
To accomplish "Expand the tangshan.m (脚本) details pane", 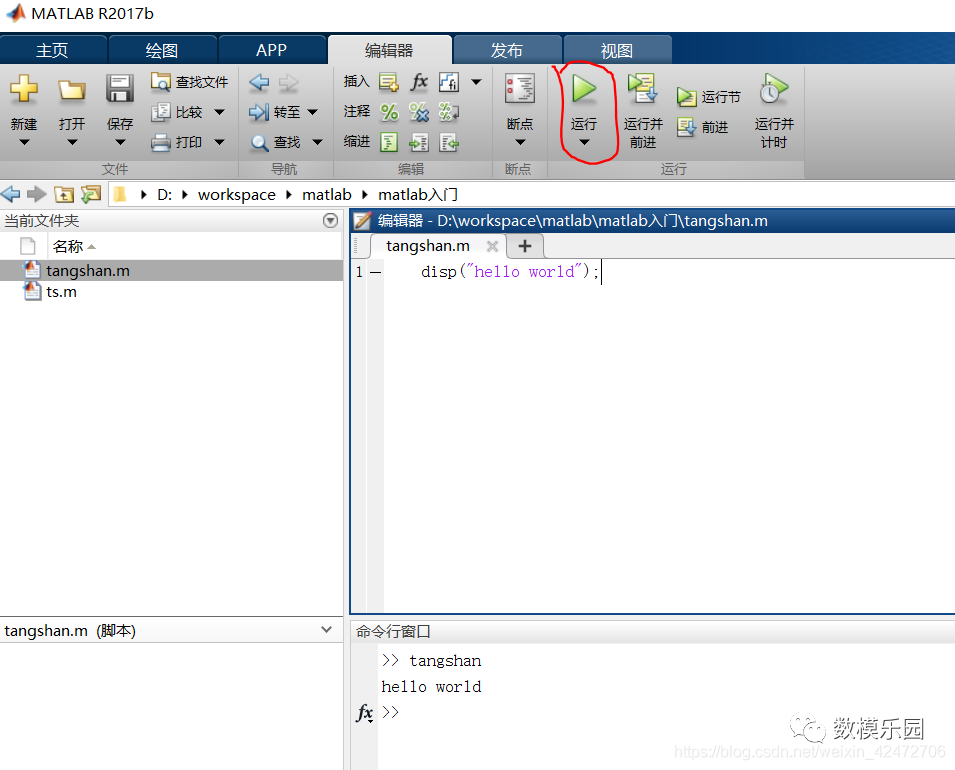I will [325, 630].
